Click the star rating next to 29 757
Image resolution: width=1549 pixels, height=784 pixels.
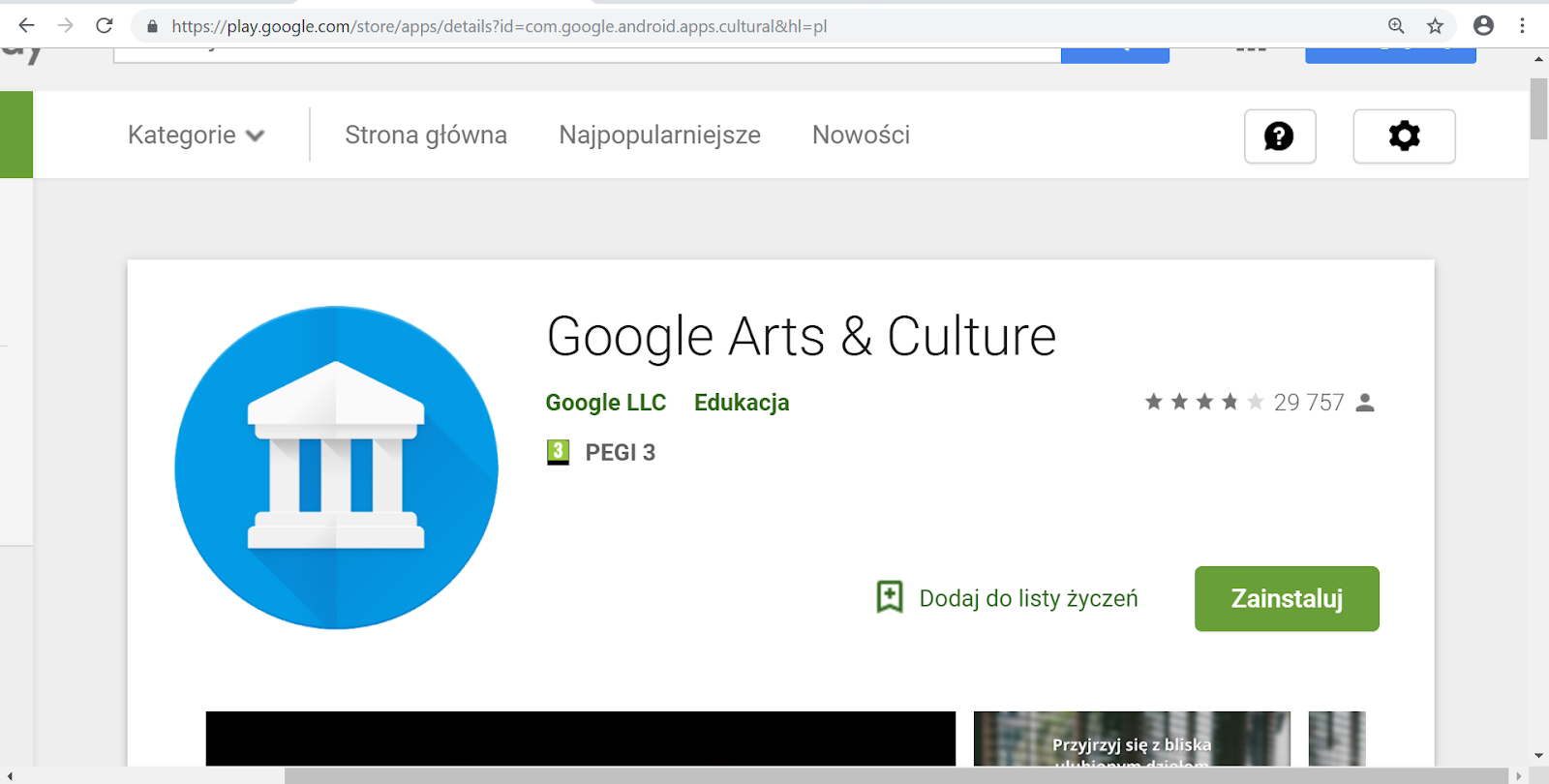(x=1204, y=402)
